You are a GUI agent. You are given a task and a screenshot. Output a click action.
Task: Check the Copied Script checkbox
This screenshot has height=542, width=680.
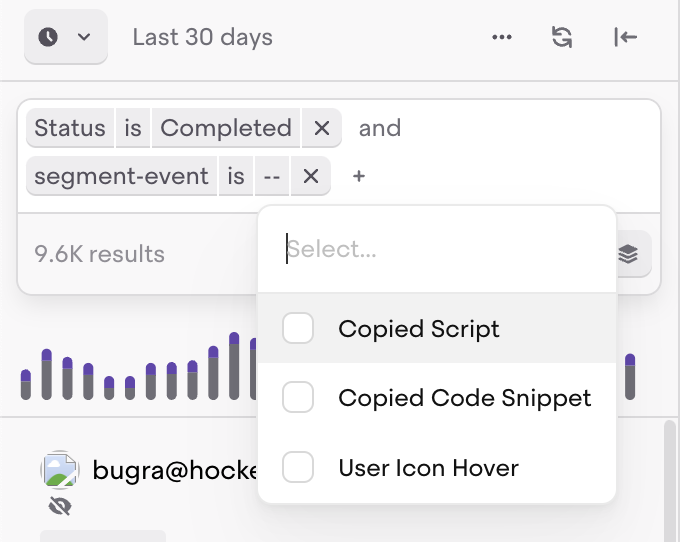pos(298,328)
